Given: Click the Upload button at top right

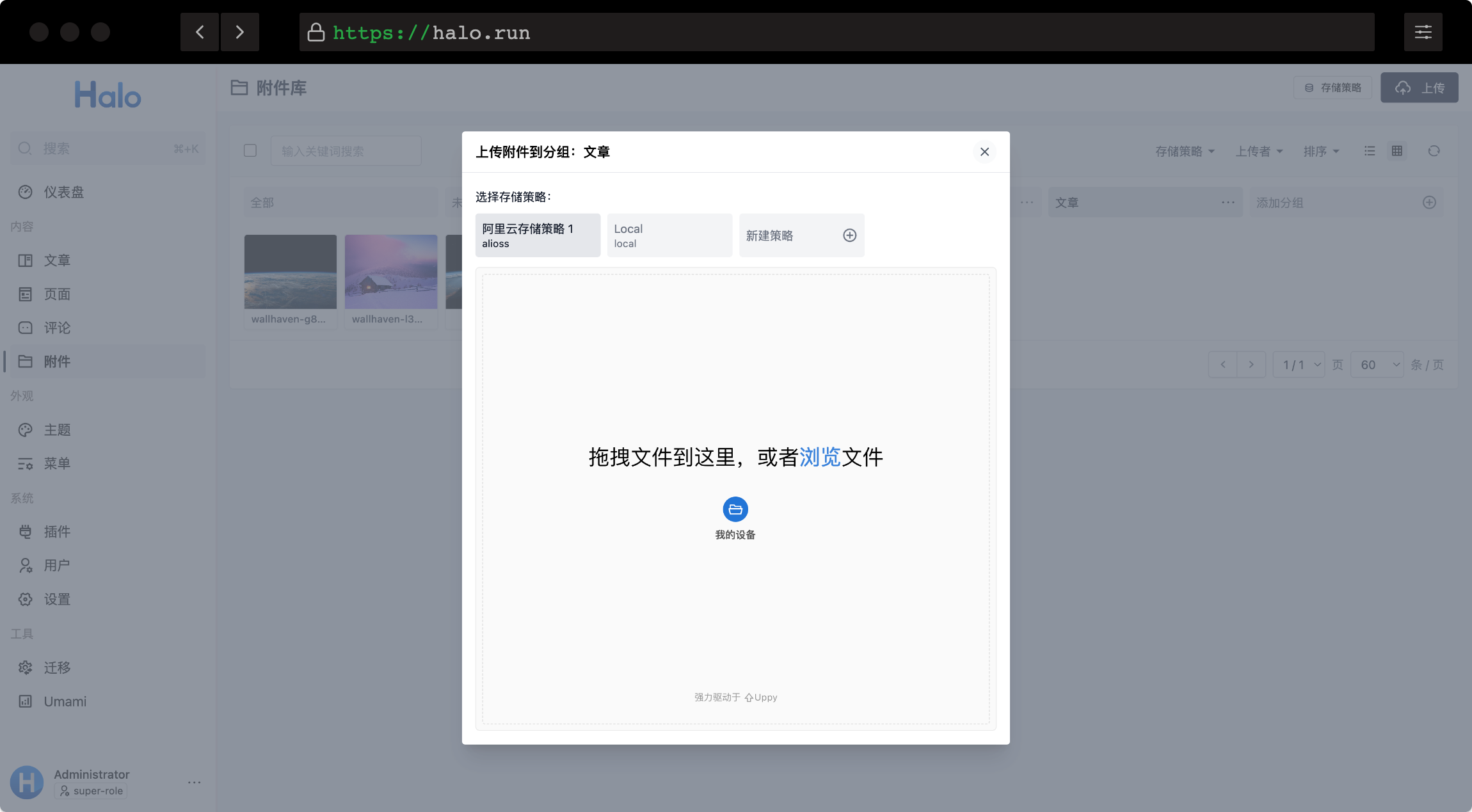Looking at the screenshot, I should pyautogui.click(x=1419, y=88).
